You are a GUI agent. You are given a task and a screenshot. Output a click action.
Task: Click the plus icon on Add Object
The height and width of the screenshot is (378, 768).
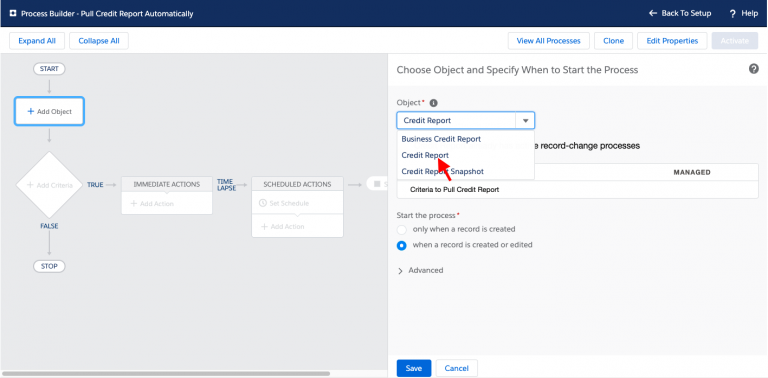pos(30,111)
